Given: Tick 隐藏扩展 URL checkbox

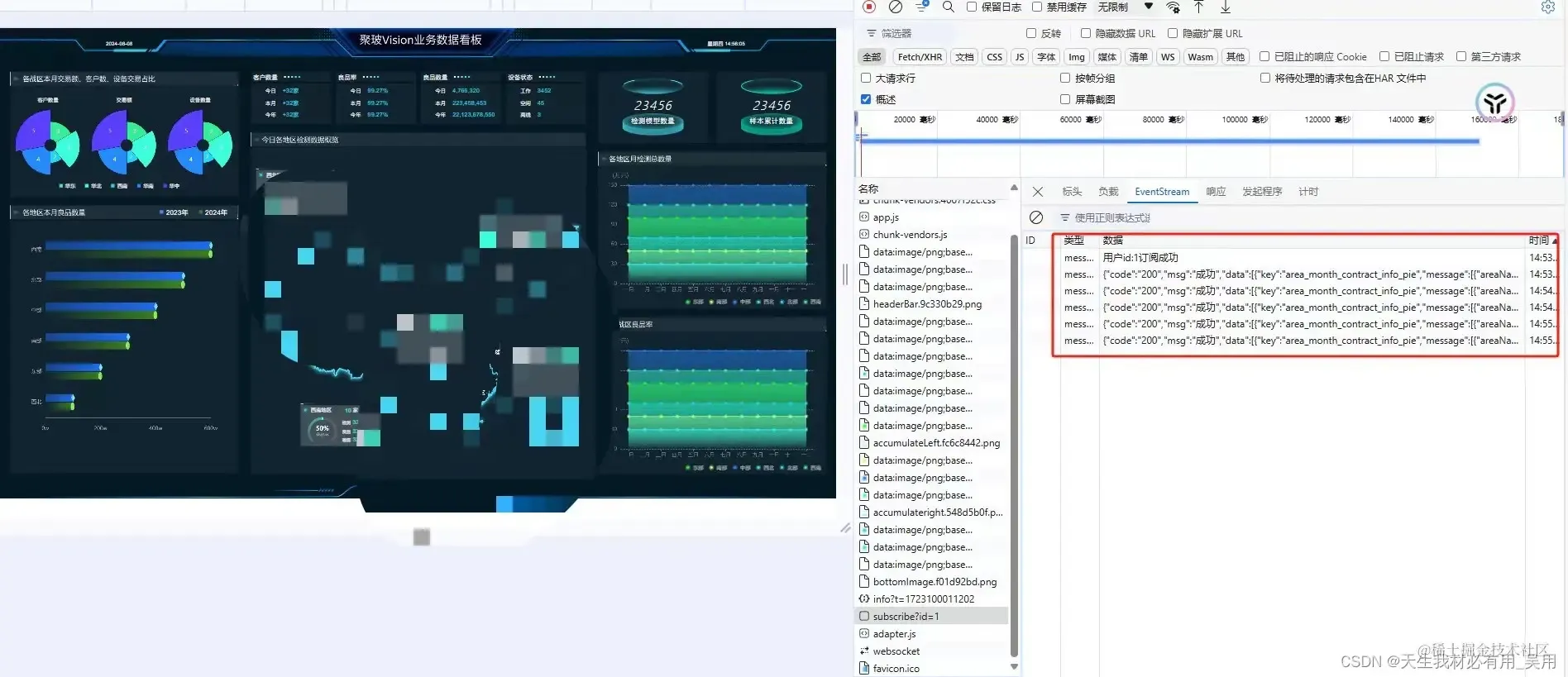Looking at the screenshot, I should pos(1173,33).
